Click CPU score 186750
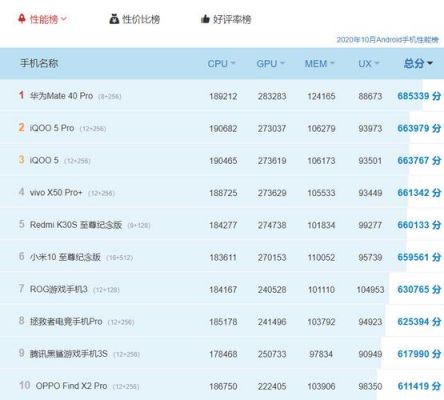 click(223, 386)
